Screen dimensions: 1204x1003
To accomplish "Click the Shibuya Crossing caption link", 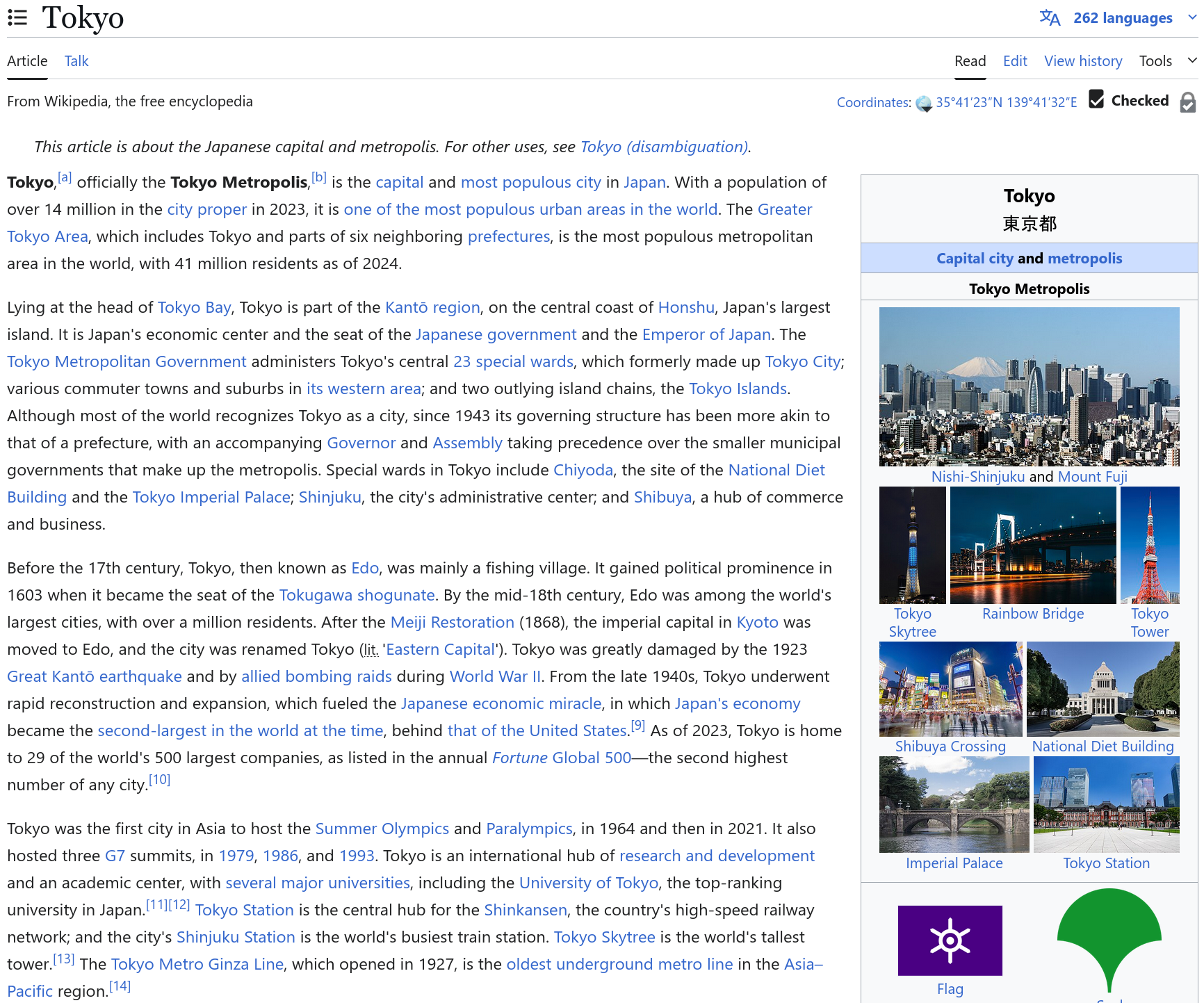I will pyautogui.click(x=950, y=747).
